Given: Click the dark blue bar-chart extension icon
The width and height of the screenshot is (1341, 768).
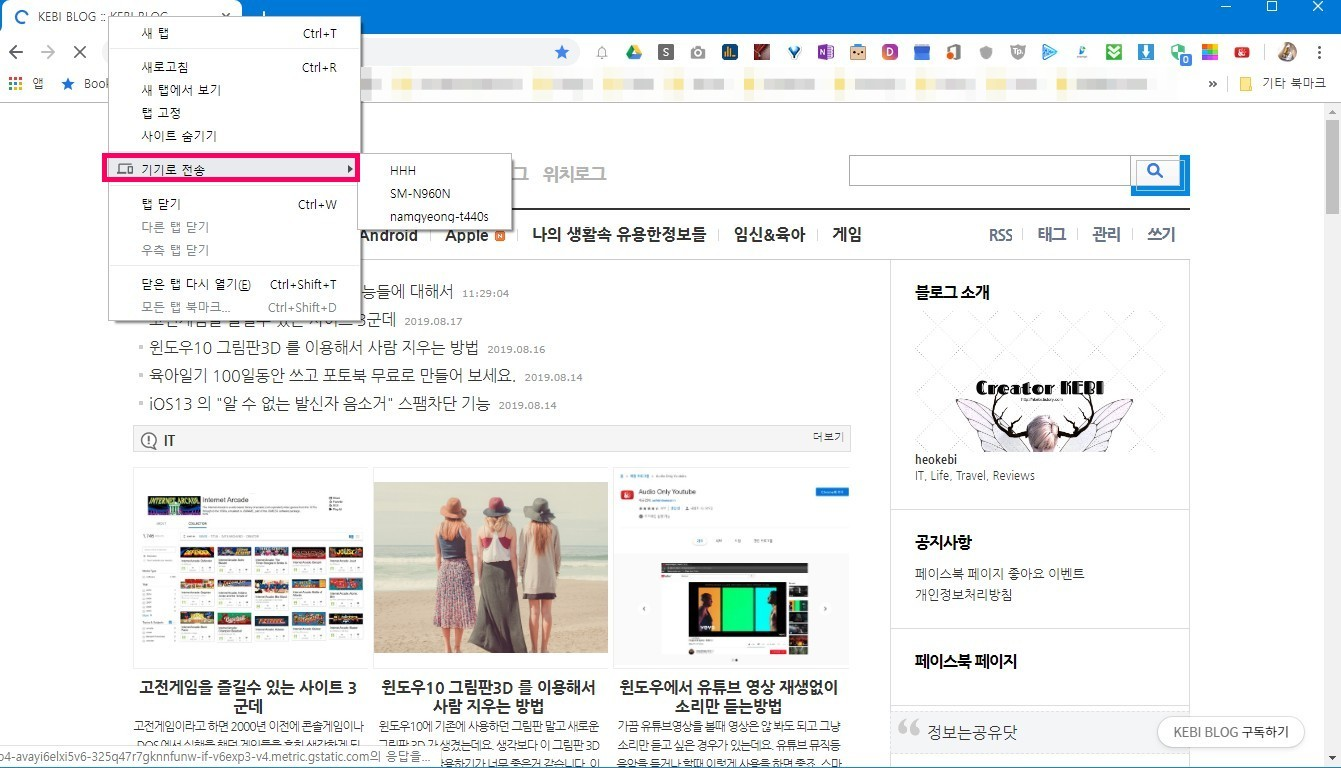Looking at the screenshot, I should tap(730, 52).
